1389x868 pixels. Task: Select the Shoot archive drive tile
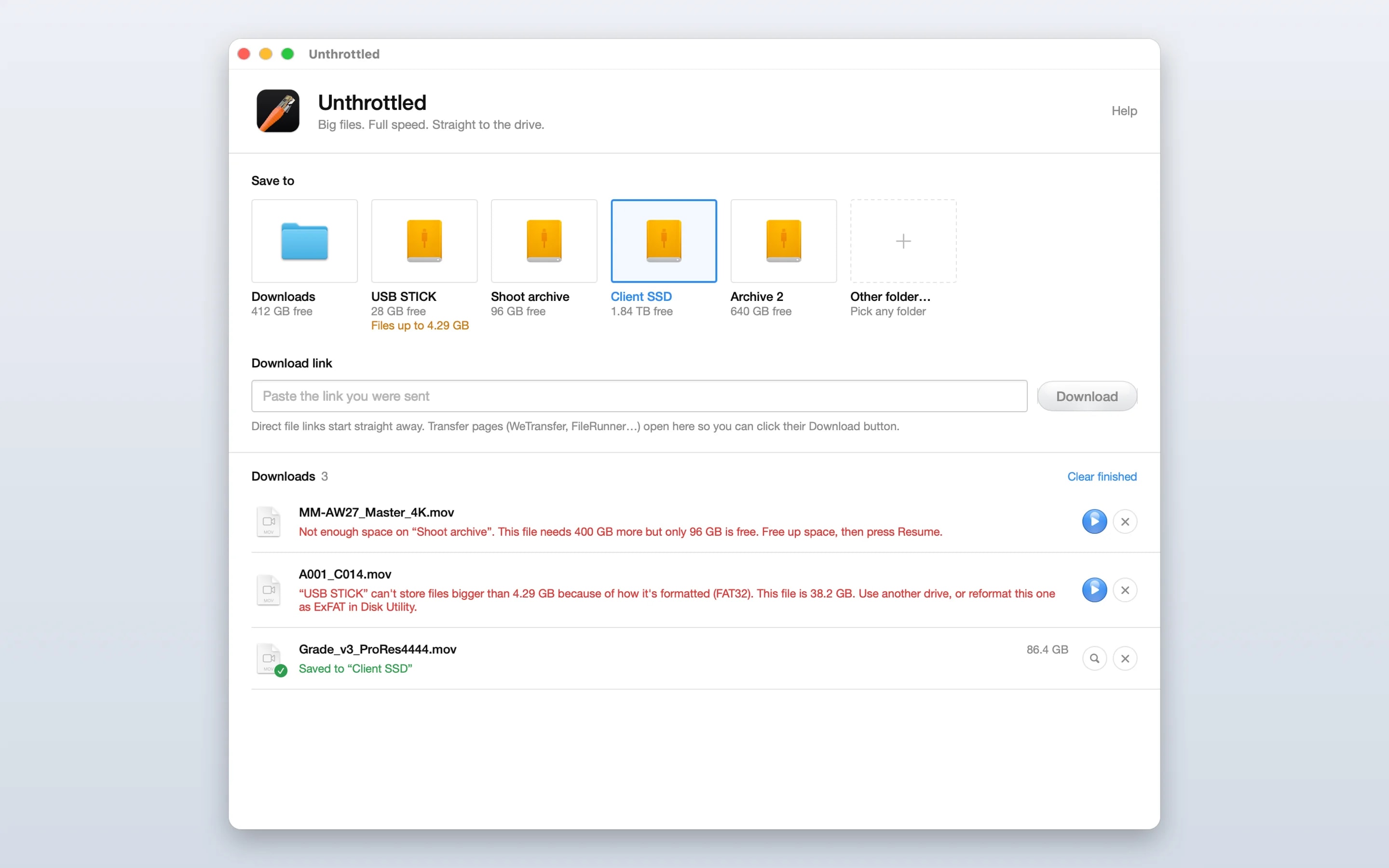(x=544, y=241)
